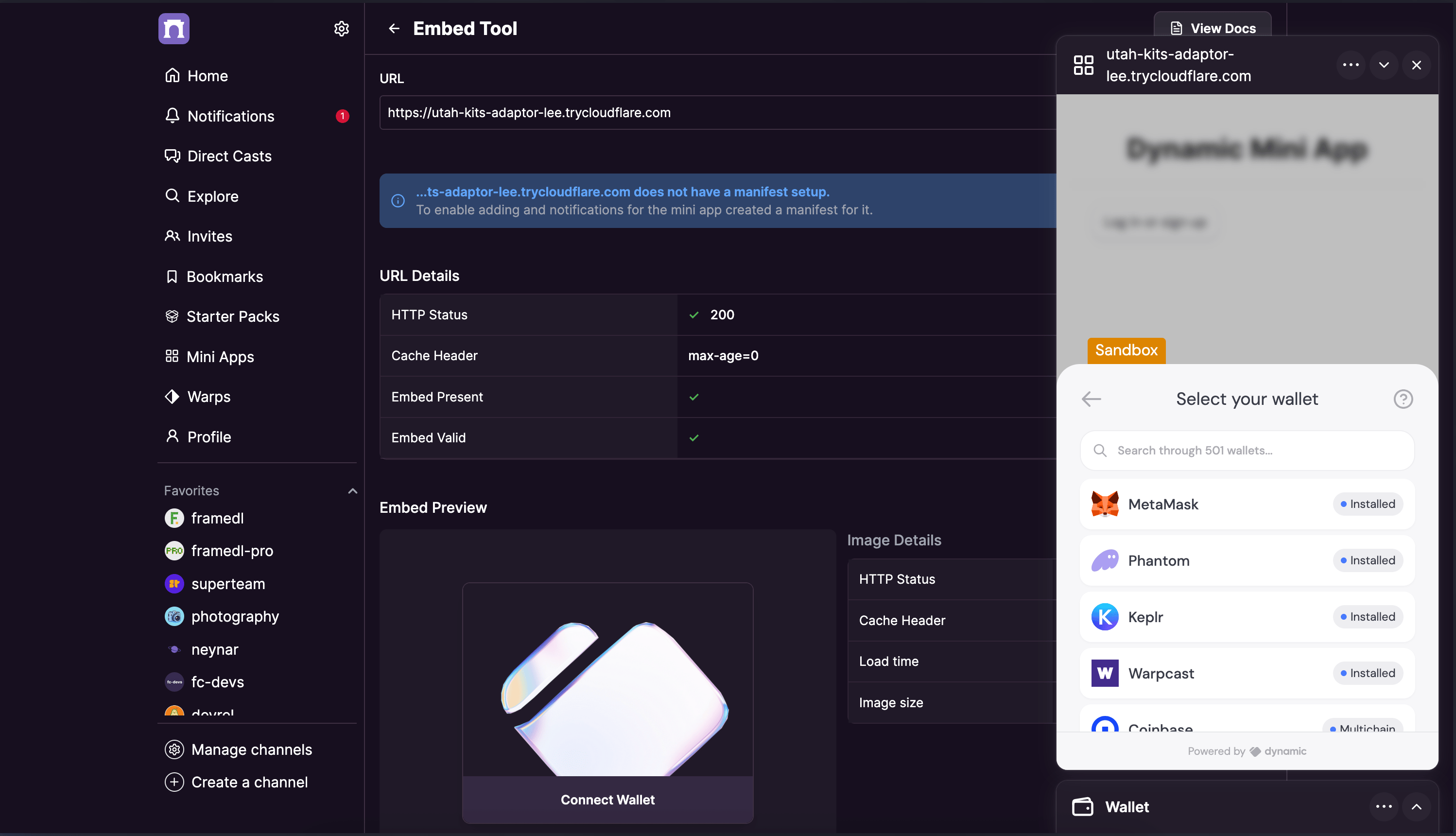1456x836 pixels.
Task: Click the notifications badge count
Action: point(343,116)
